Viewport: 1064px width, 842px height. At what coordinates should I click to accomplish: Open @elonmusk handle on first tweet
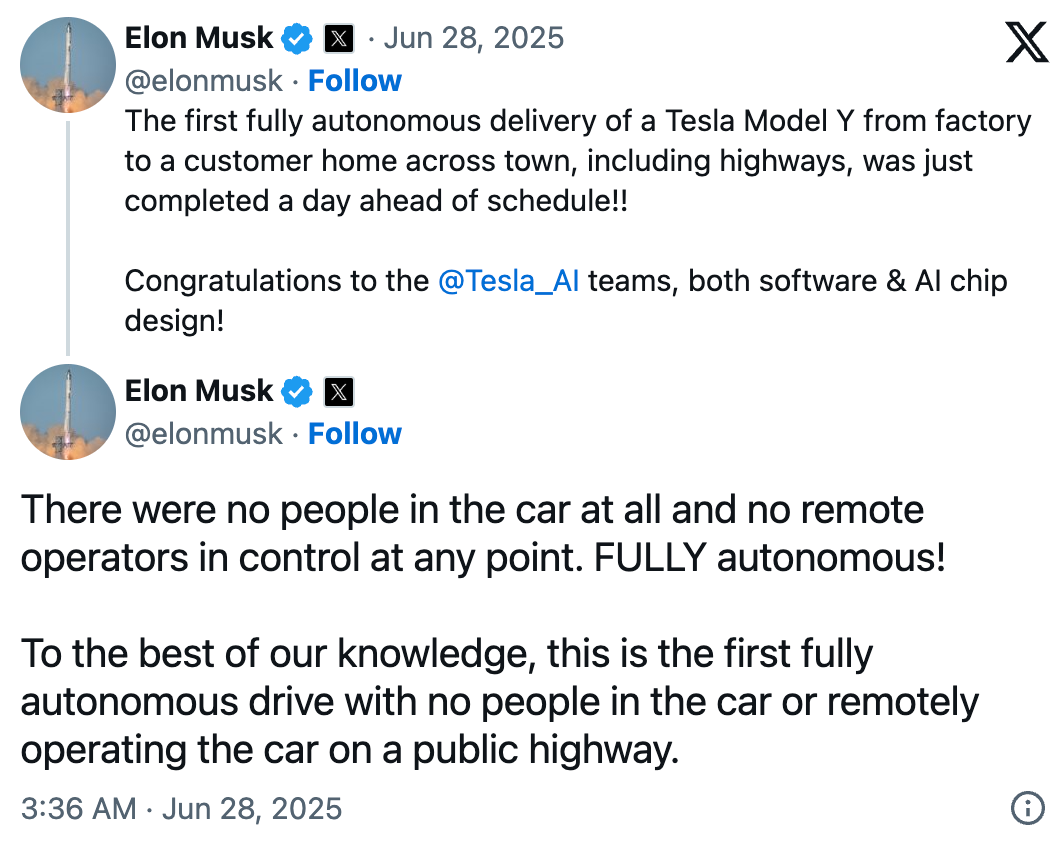tap(204, 81)
